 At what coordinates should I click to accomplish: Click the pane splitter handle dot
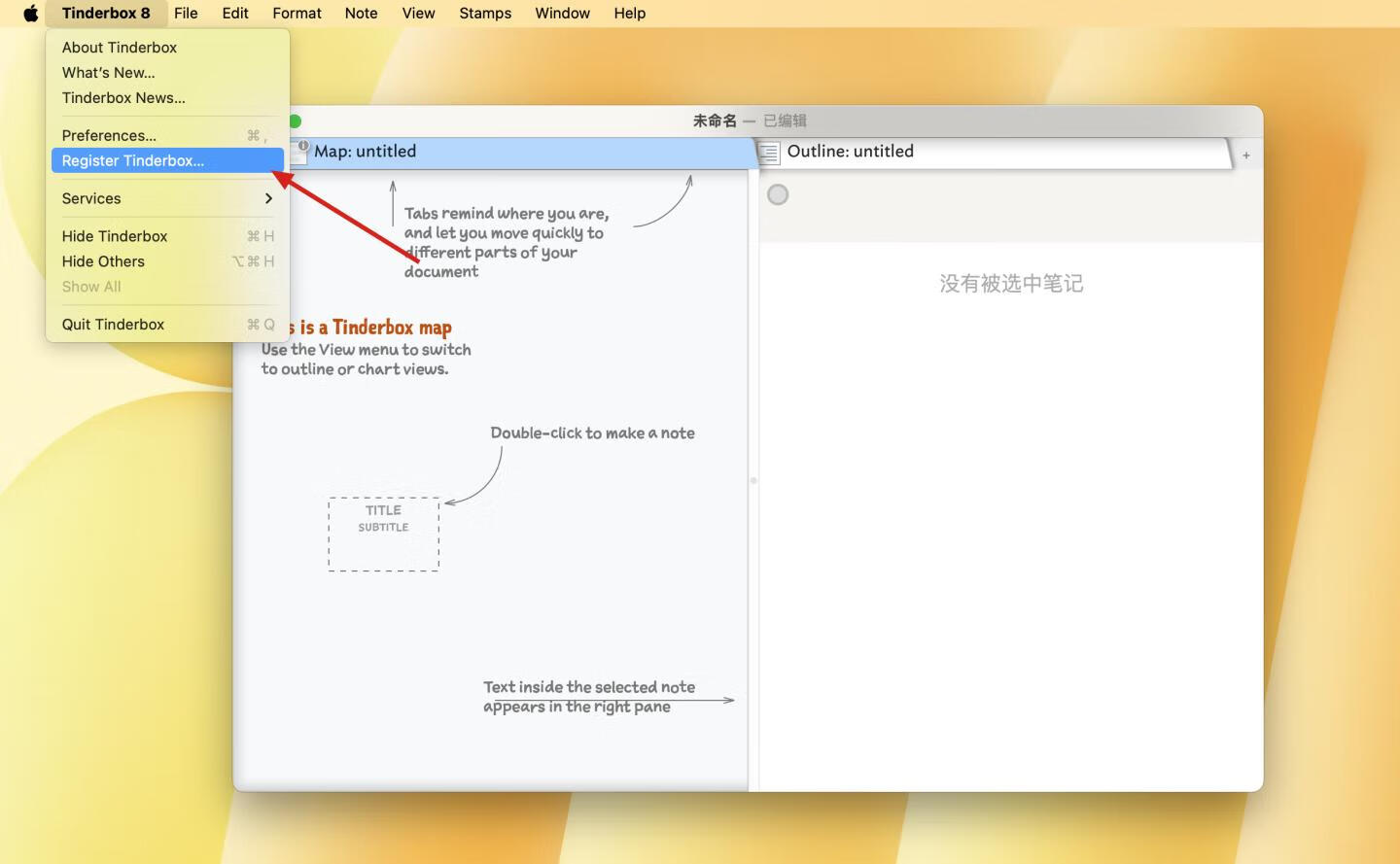pyautogui.click(x=753, y=480)
